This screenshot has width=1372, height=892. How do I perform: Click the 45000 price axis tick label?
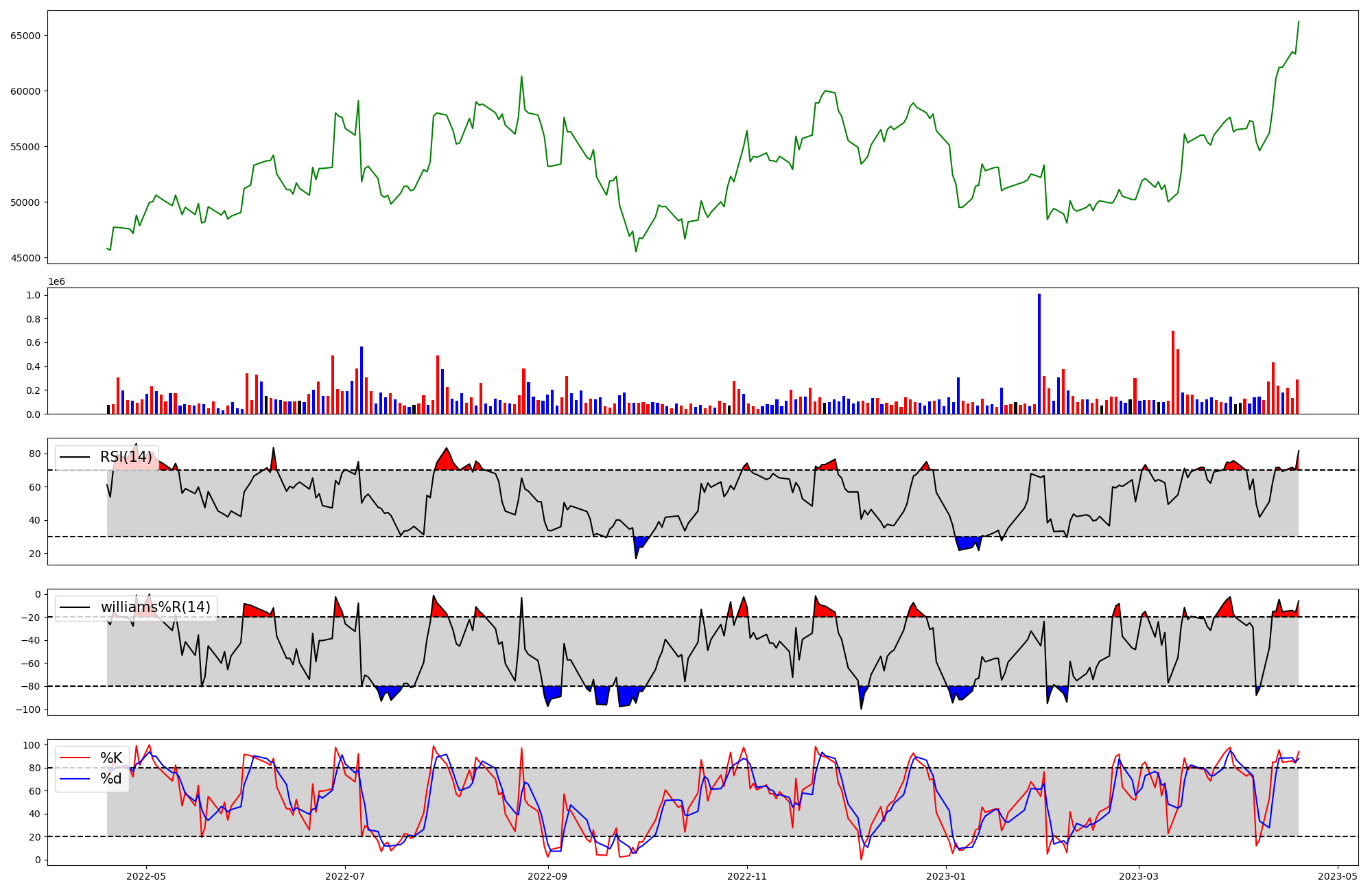pyautogui.click(x=25, y=258)
